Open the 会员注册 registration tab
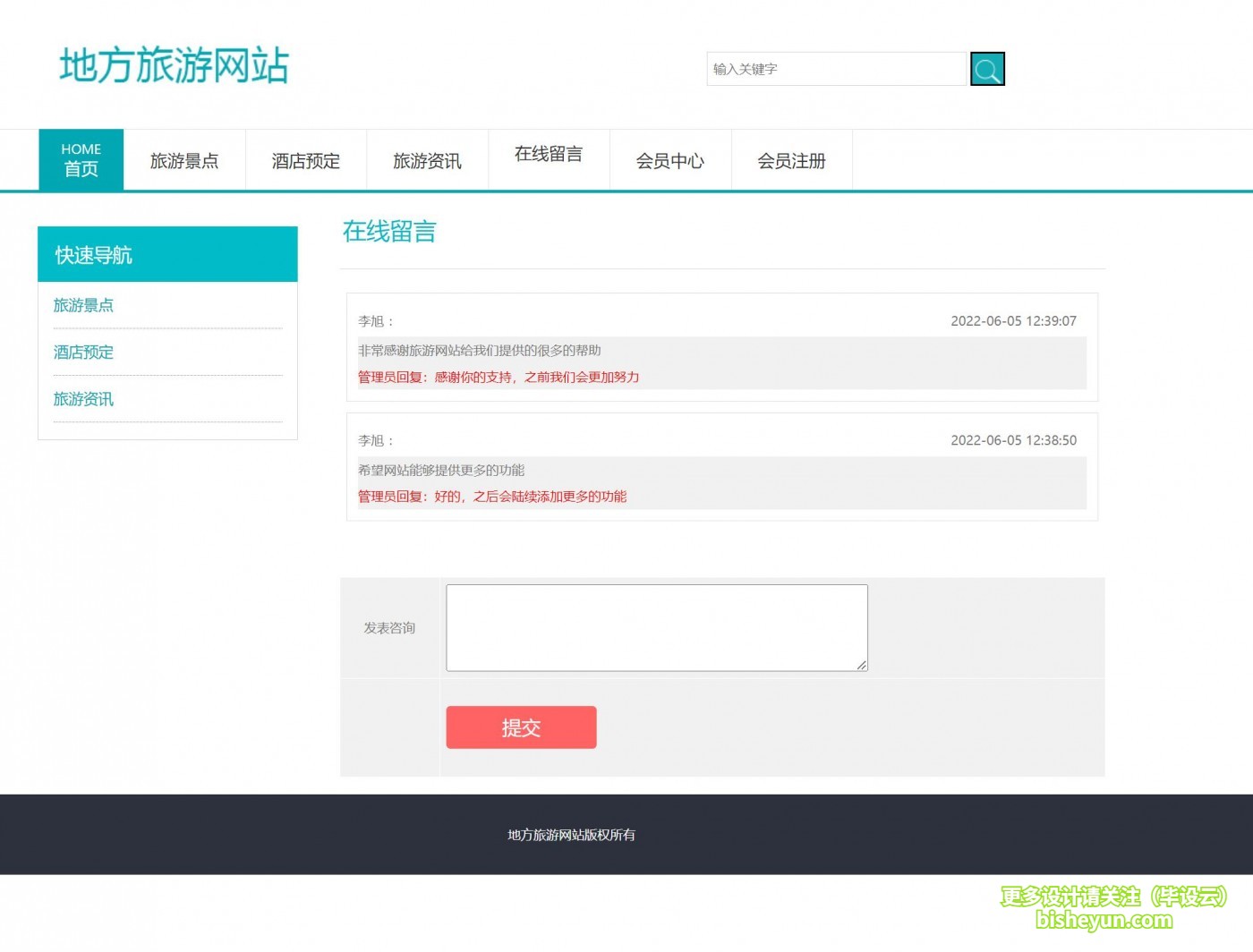This screenshot has height=952, width=1253. click(791, 160)
